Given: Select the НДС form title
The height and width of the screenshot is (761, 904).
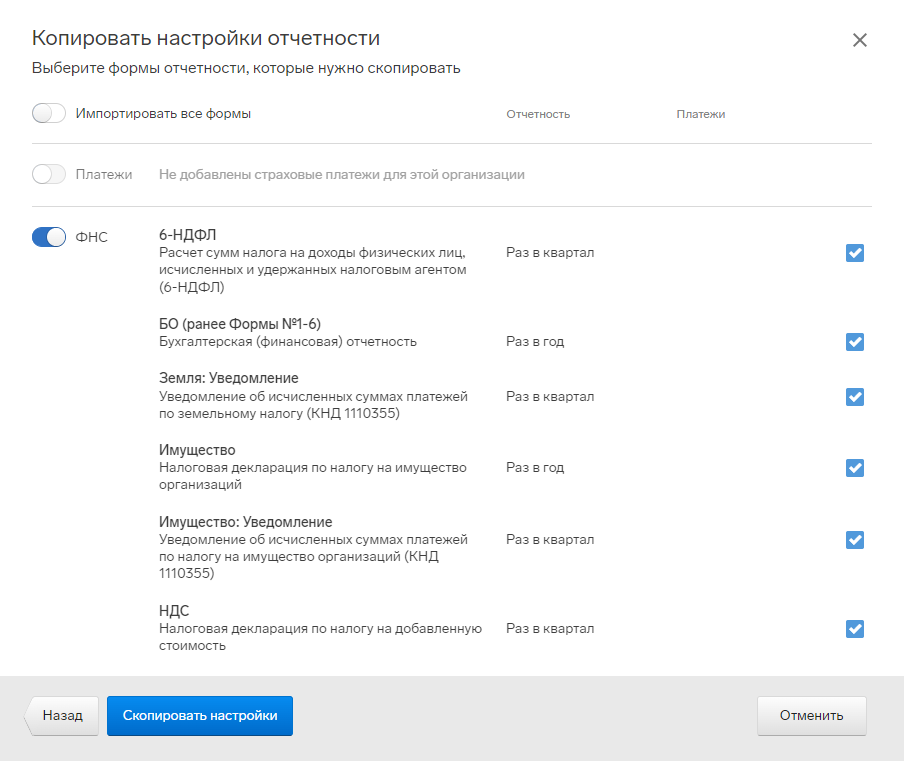Looking at the screenshot, I should point(174,611).
